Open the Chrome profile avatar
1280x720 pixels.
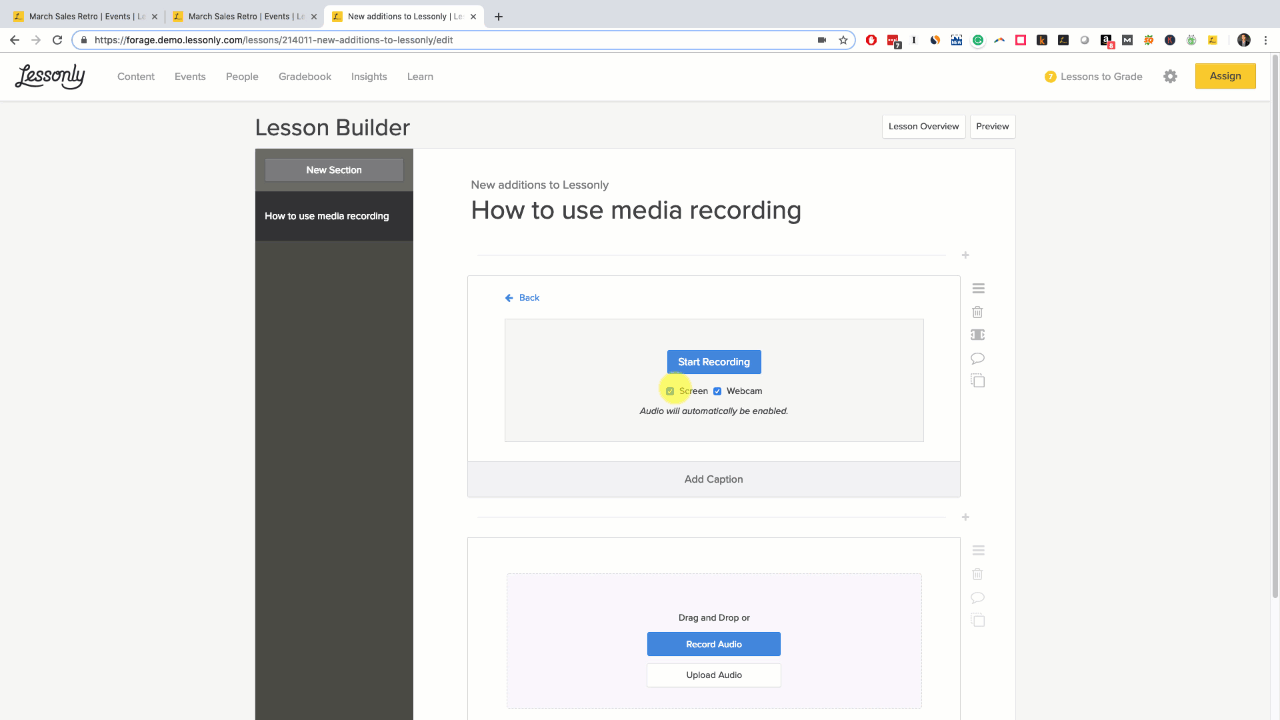1242,40
